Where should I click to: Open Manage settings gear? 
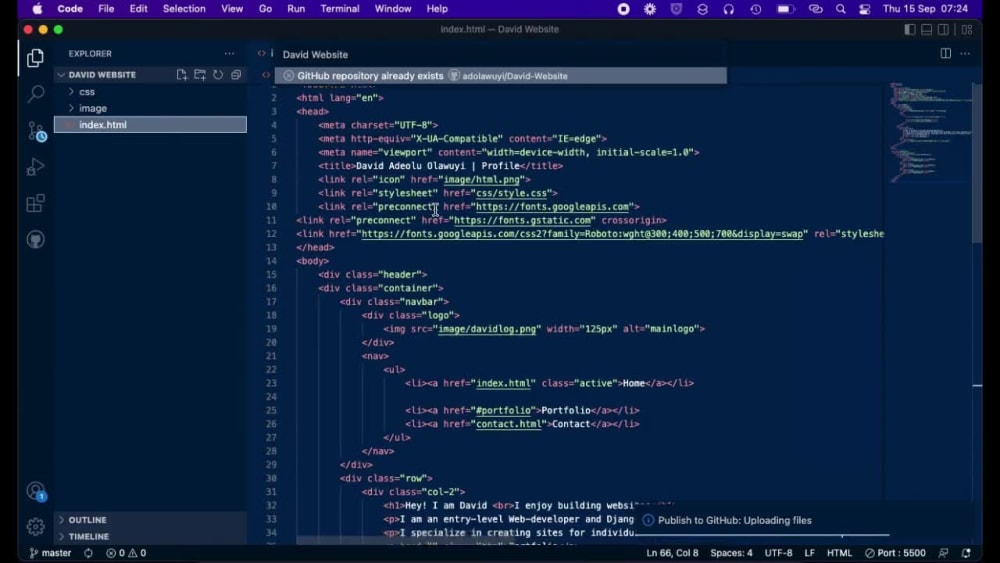tap(36, 526)
